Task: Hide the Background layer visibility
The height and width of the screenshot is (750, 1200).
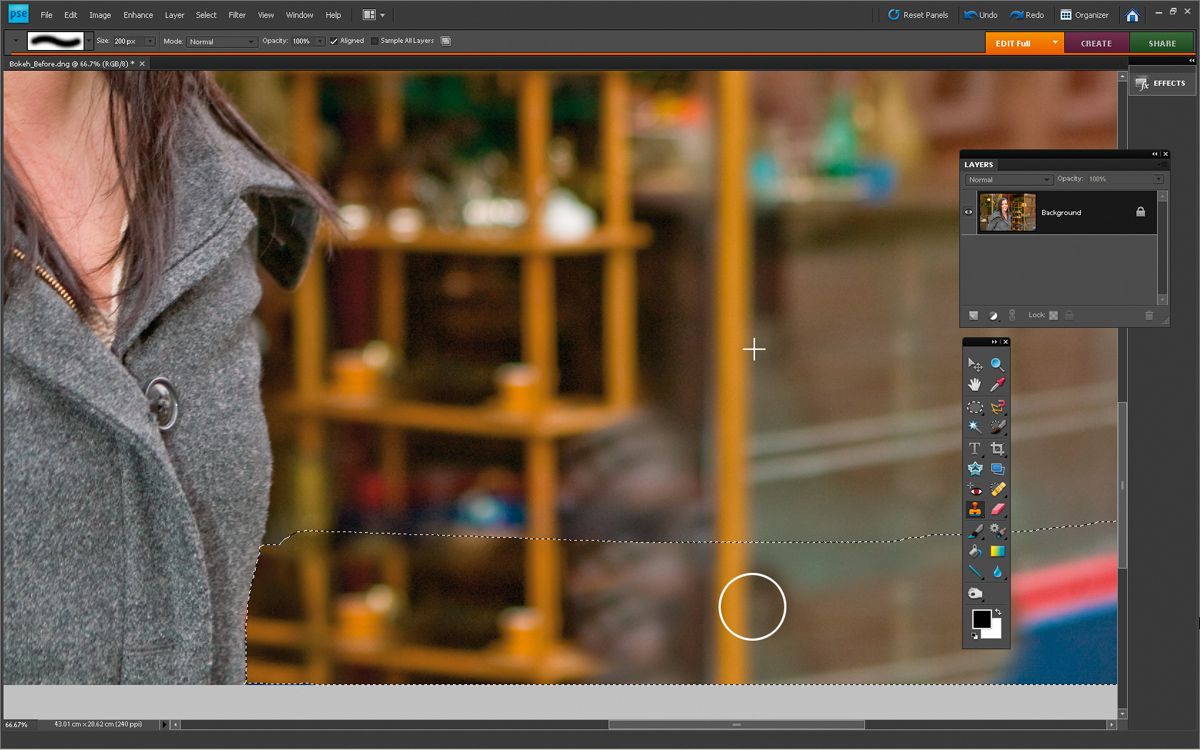Action: click(967, 212)
